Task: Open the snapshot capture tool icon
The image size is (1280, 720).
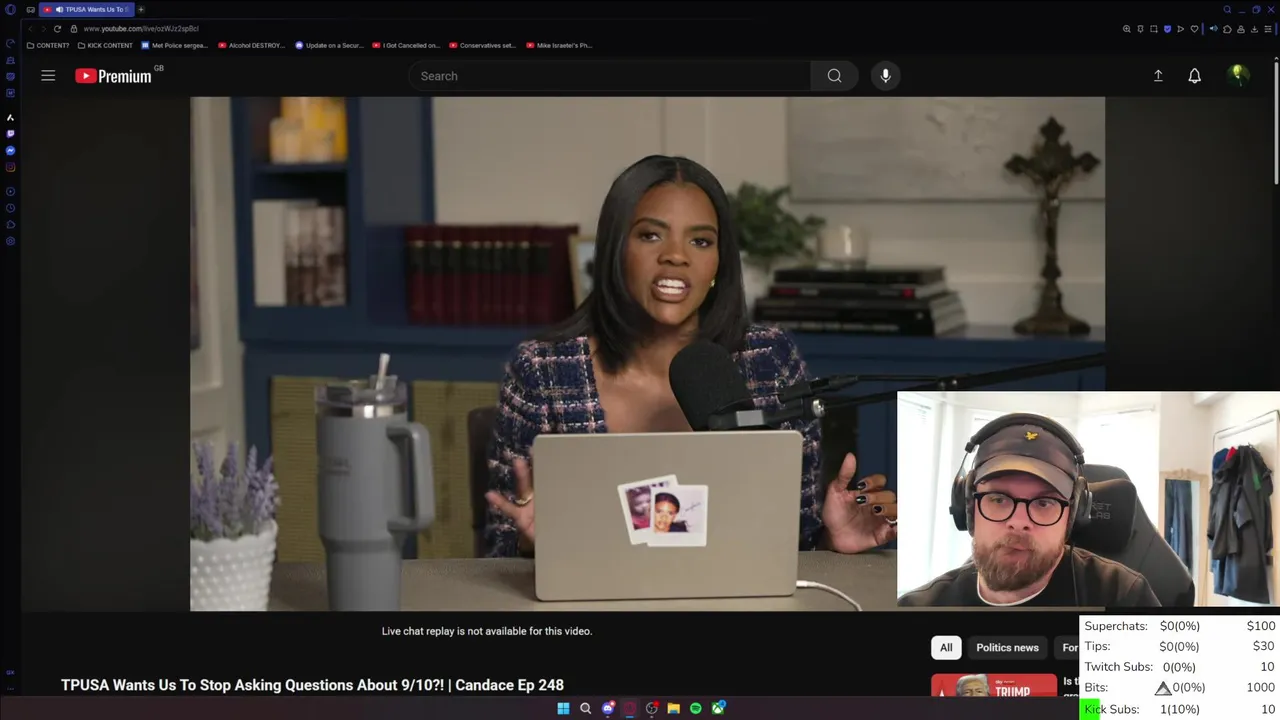Action: click(x=1154, y=29)
